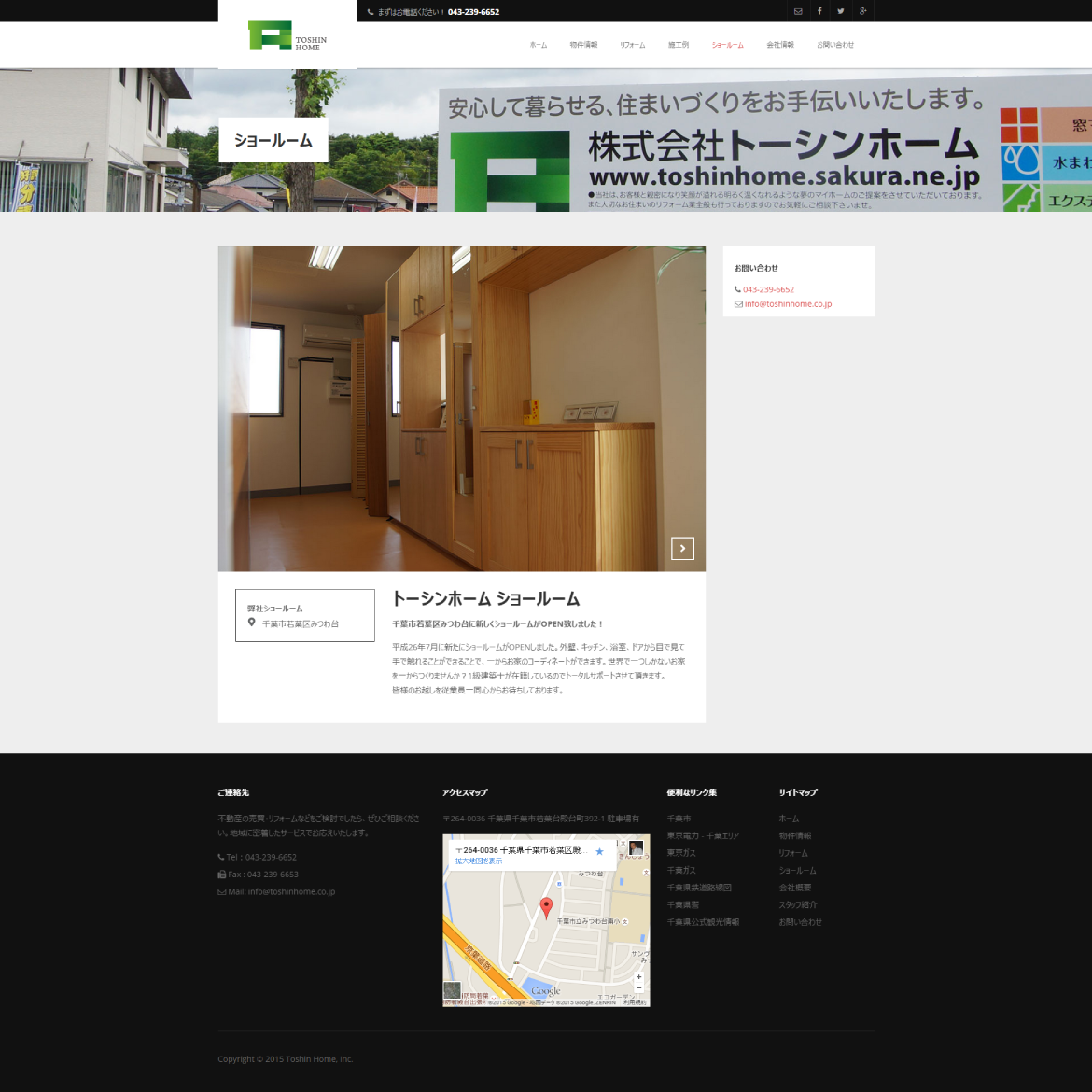The height and width of the screenshot is (1092, 1092).
Task: Open 物件情報 in the main navigation
Action: [583, 46]
